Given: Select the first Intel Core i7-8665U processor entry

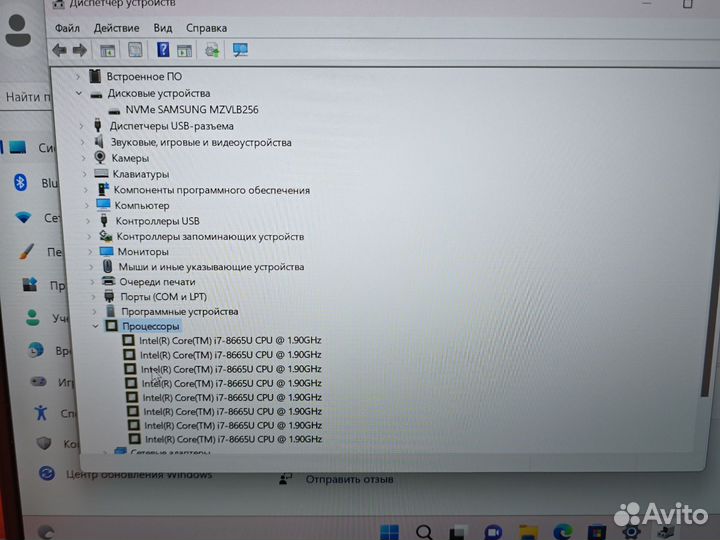Looking at the screenshot, I should tap(230, 340).
